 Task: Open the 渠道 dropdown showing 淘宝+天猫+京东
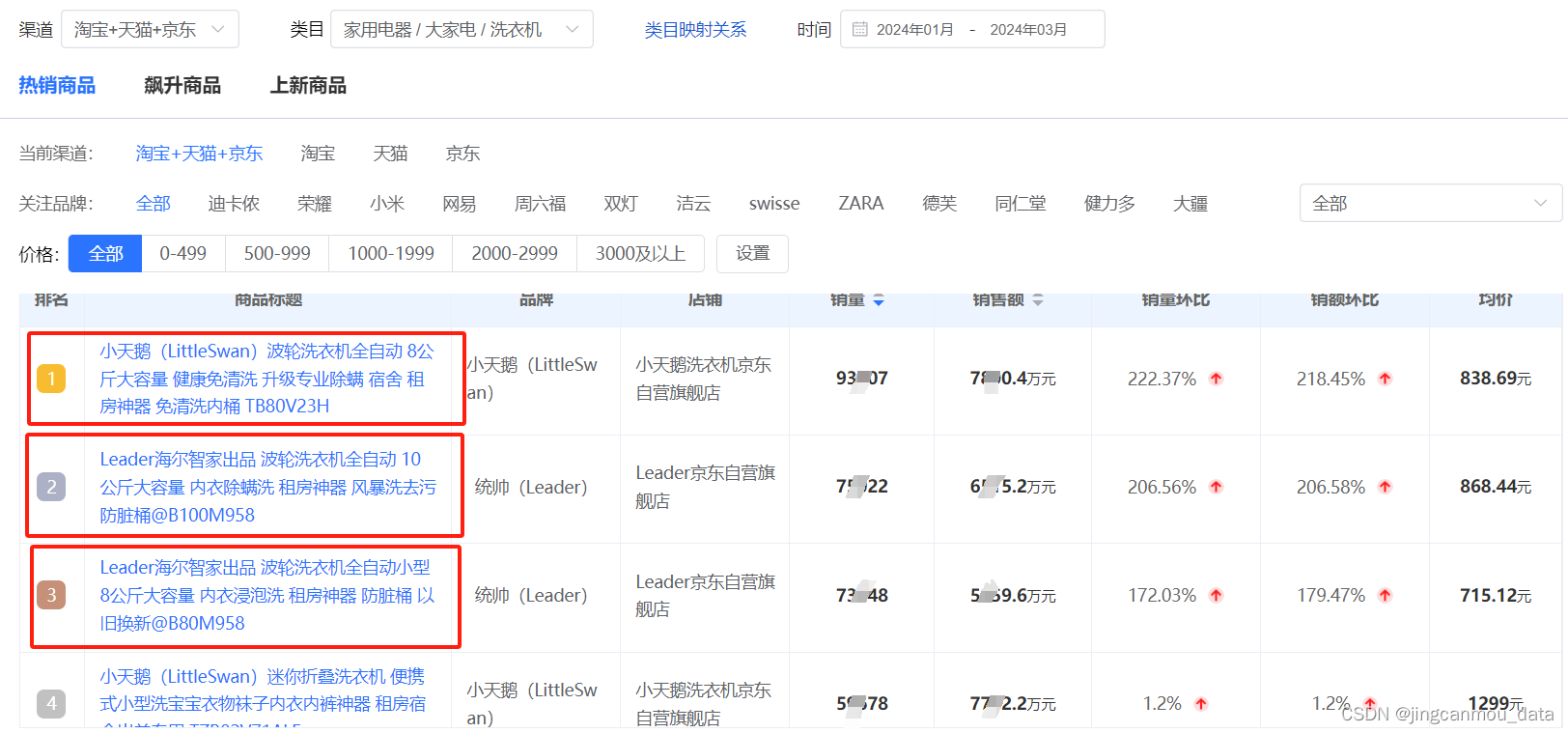click(150, 30)
